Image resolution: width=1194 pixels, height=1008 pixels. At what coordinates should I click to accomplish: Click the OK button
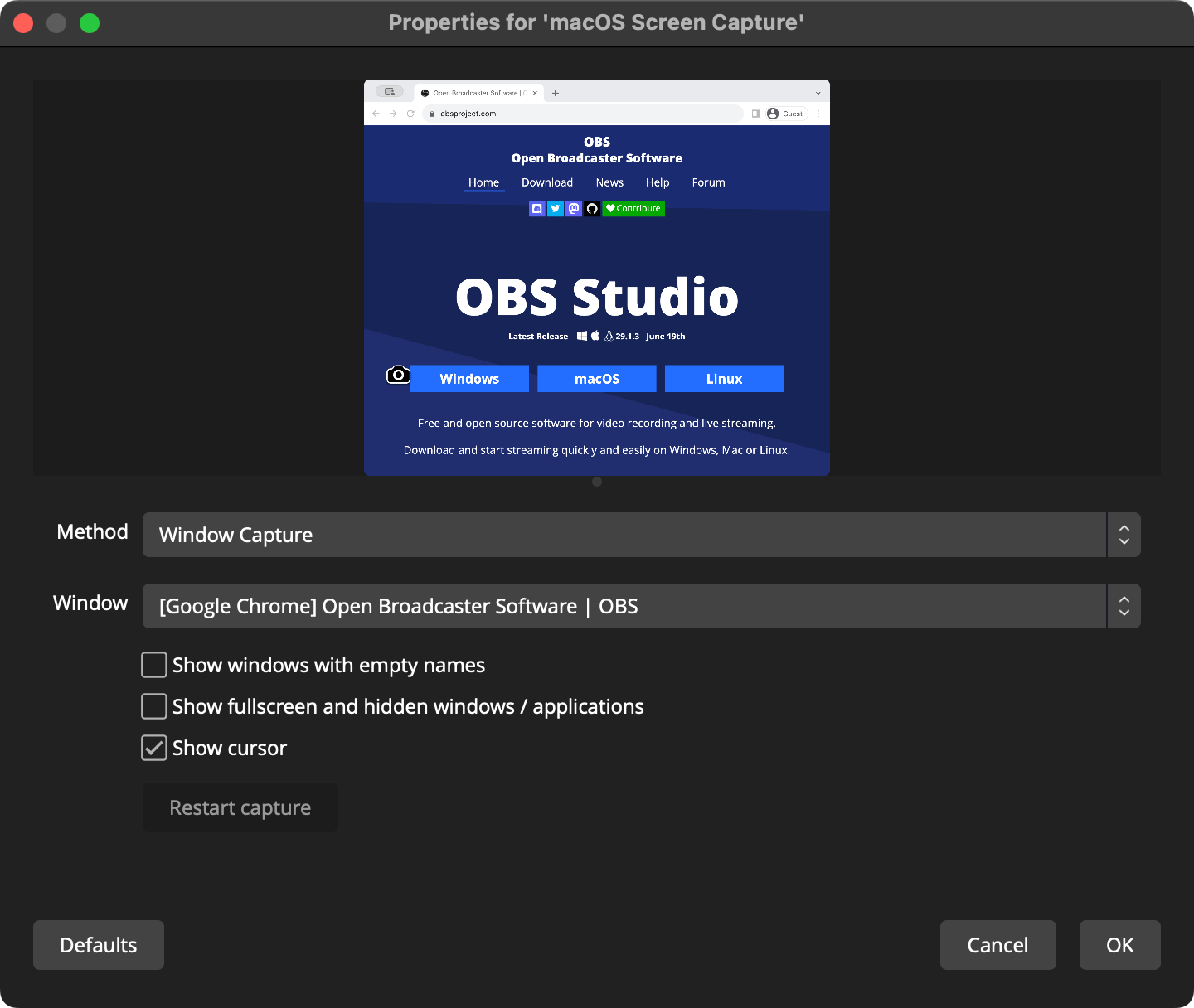click(x=1119, y=945)
